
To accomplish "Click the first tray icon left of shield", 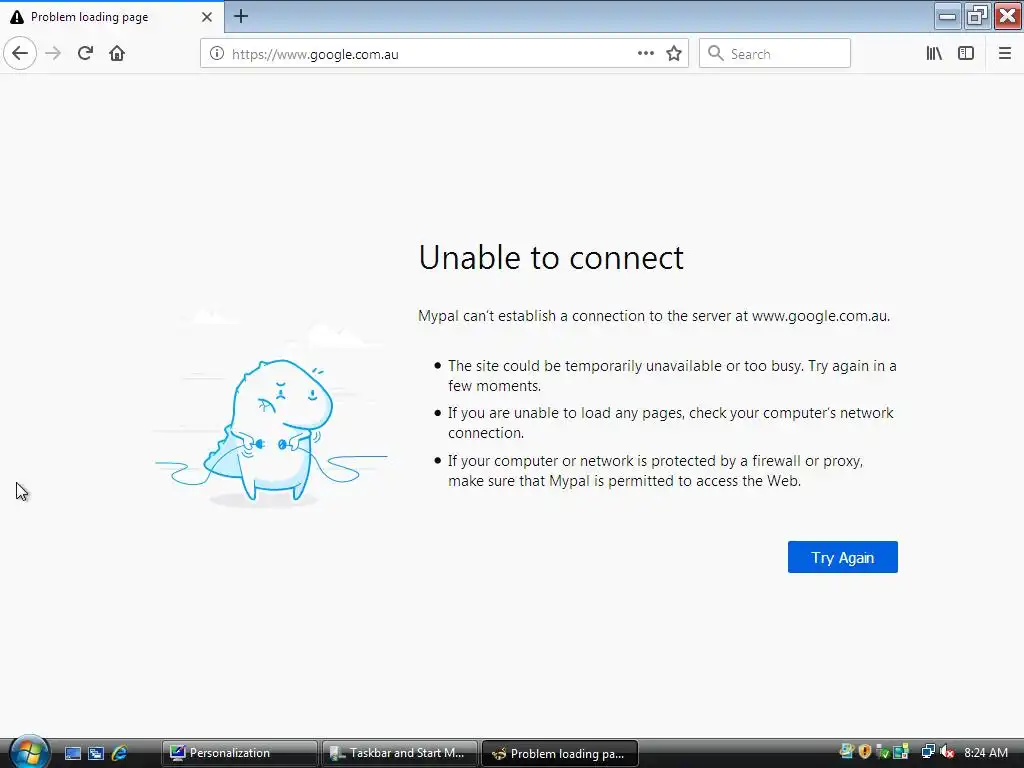I will point(846,752).
